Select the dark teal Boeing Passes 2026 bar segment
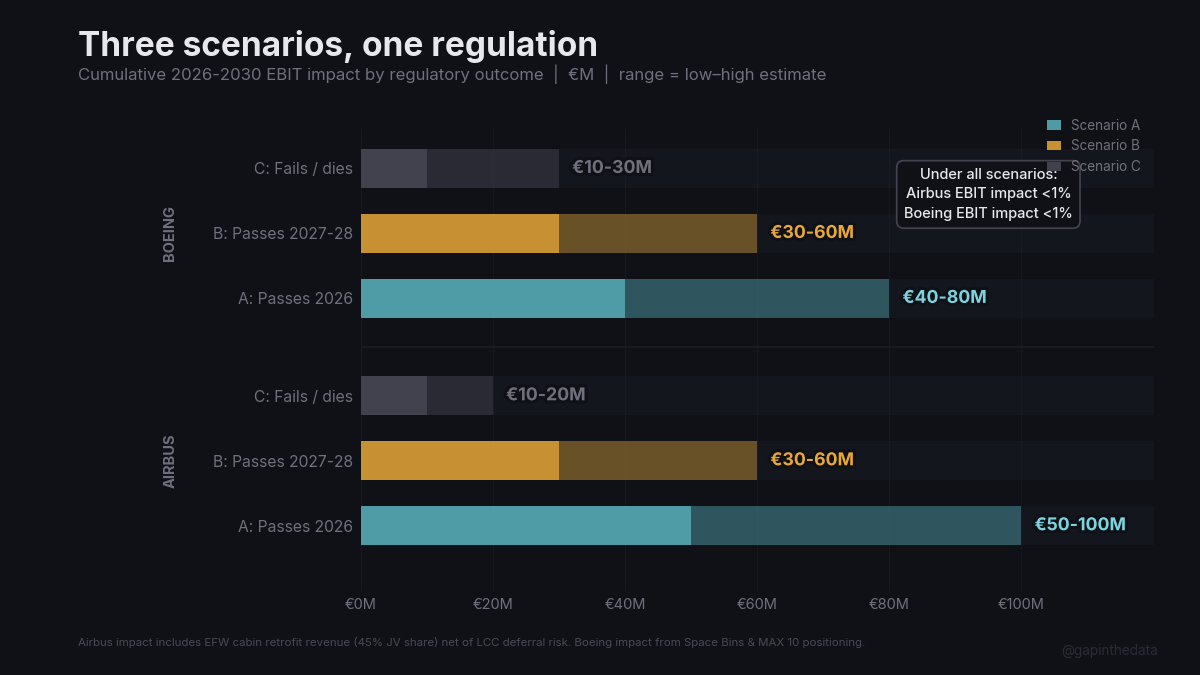The image size is (1200, 675). pyautogui.click(x=757, y=298)
